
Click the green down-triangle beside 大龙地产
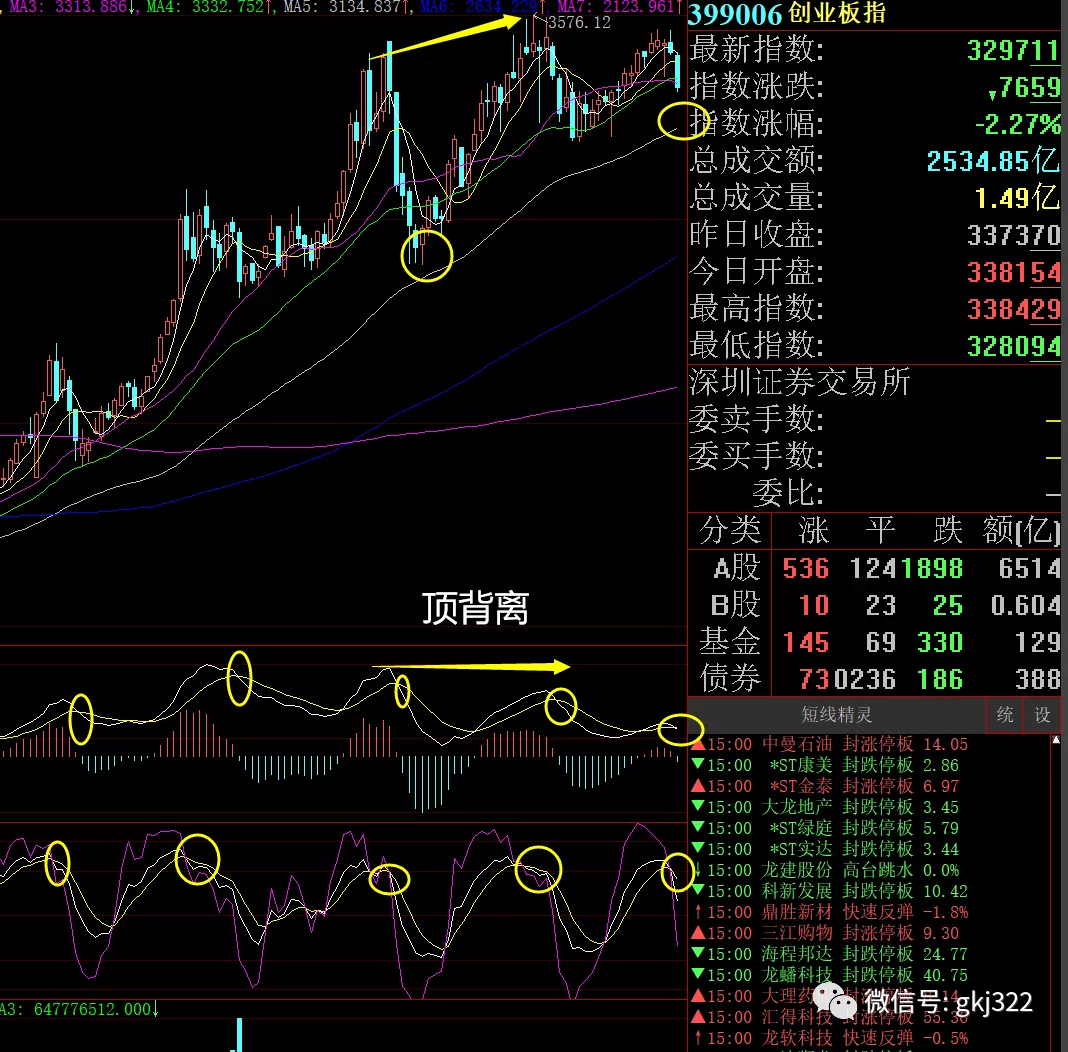click(697, 807)
